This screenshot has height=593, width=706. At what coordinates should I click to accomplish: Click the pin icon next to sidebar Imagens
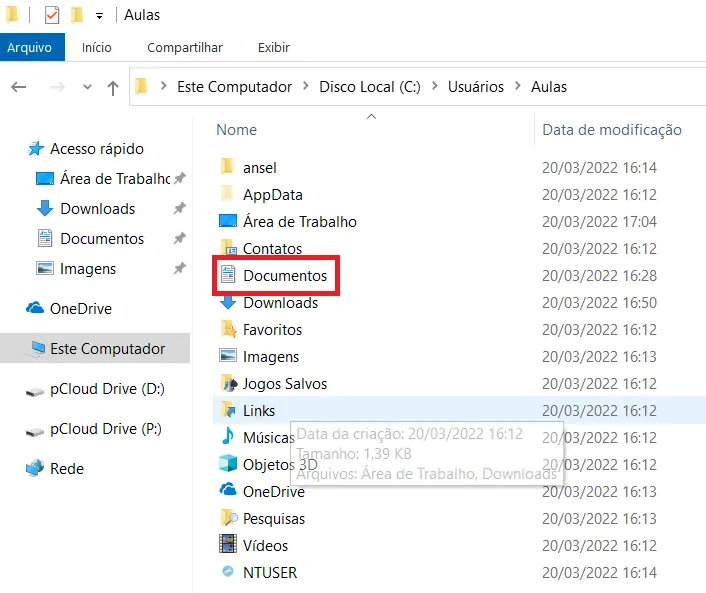pyautogui.click(x=180, y=268)
